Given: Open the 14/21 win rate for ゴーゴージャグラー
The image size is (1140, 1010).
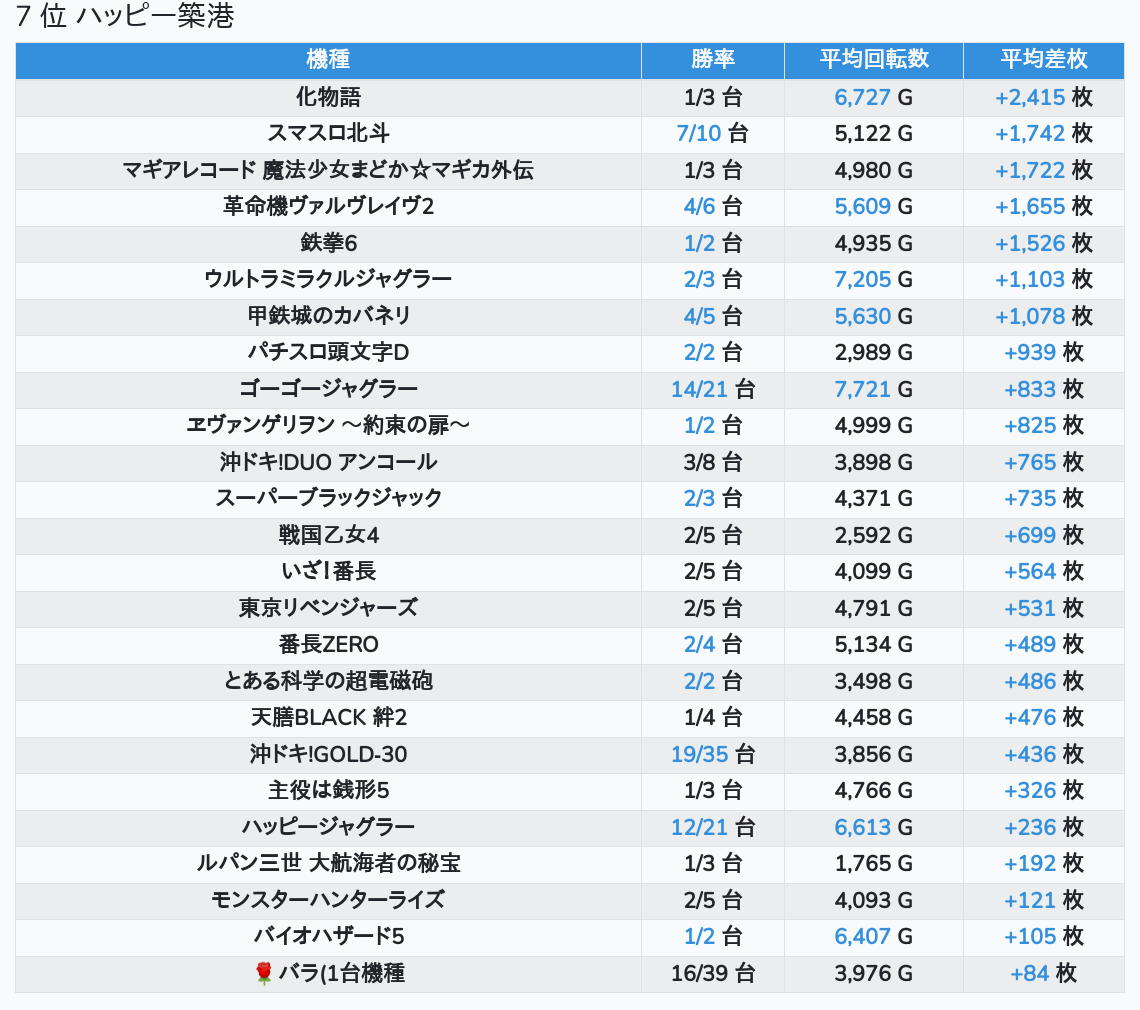Looking at the screenshot, I should tap(699, 389).
